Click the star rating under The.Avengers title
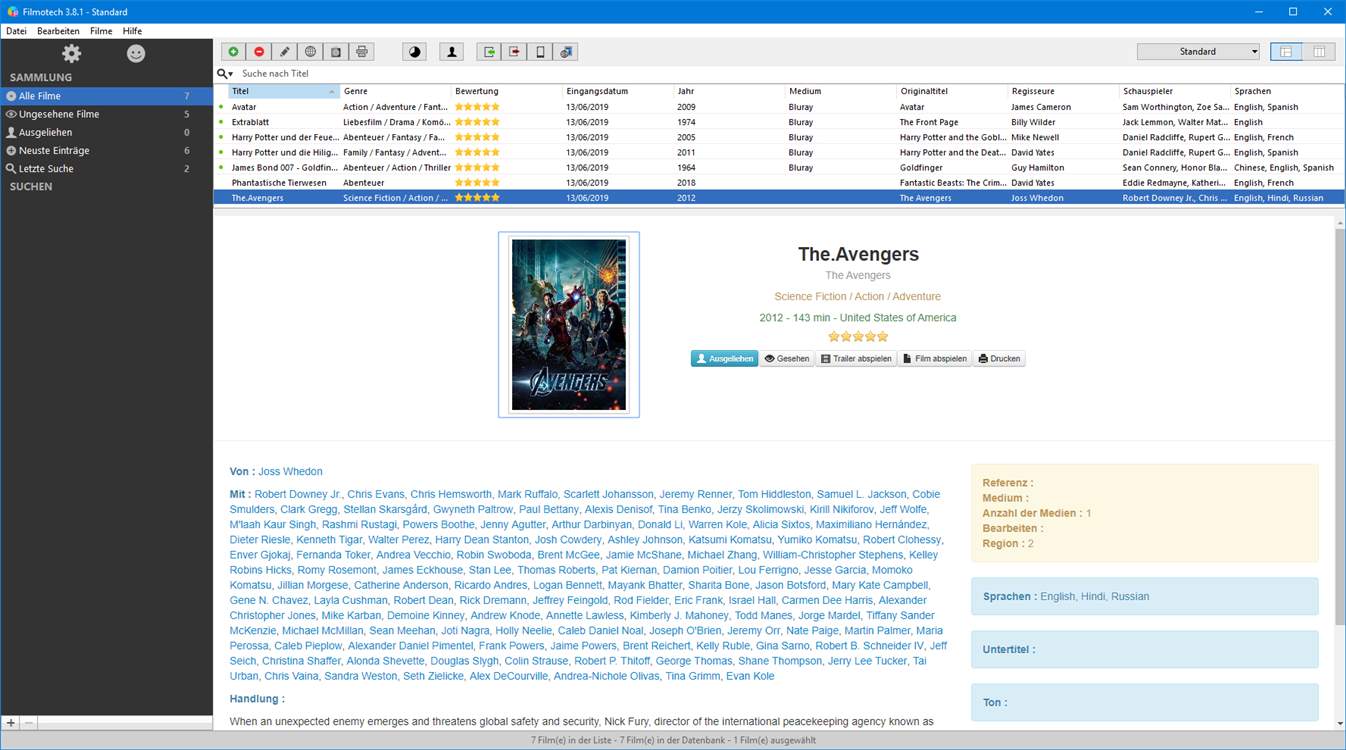This screenshot has height=750, width=1346. [858, 337]
